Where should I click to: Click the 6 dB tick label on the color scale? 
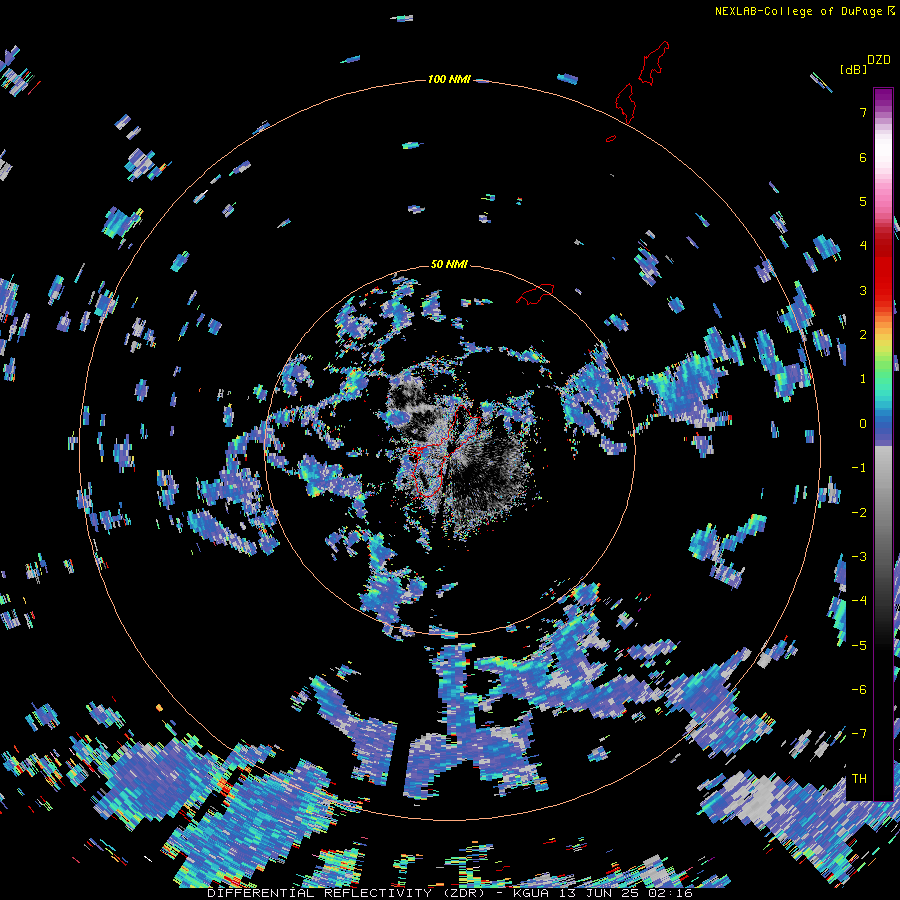[863, 157]
